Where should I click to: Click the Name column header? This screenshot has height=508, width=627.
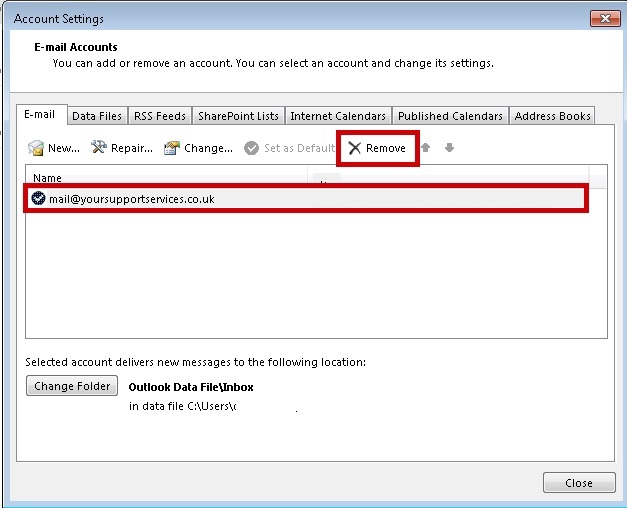tap(47, 178)
